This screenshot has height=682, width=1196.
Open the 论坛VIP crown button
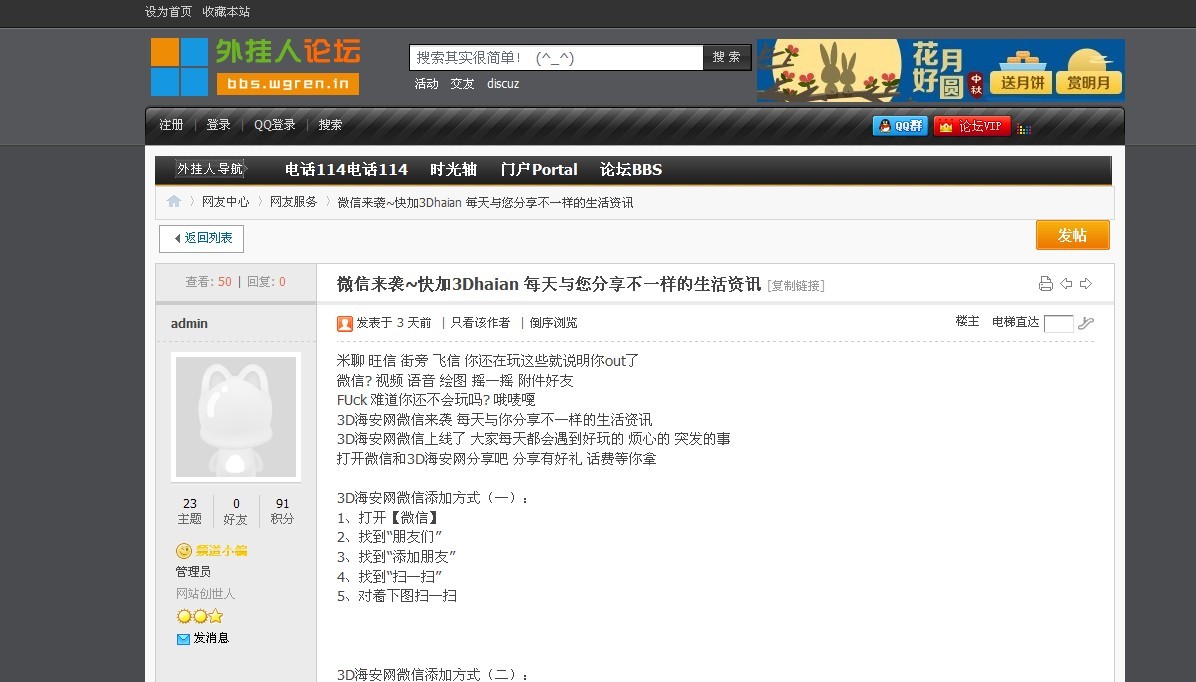coord(972,126)
